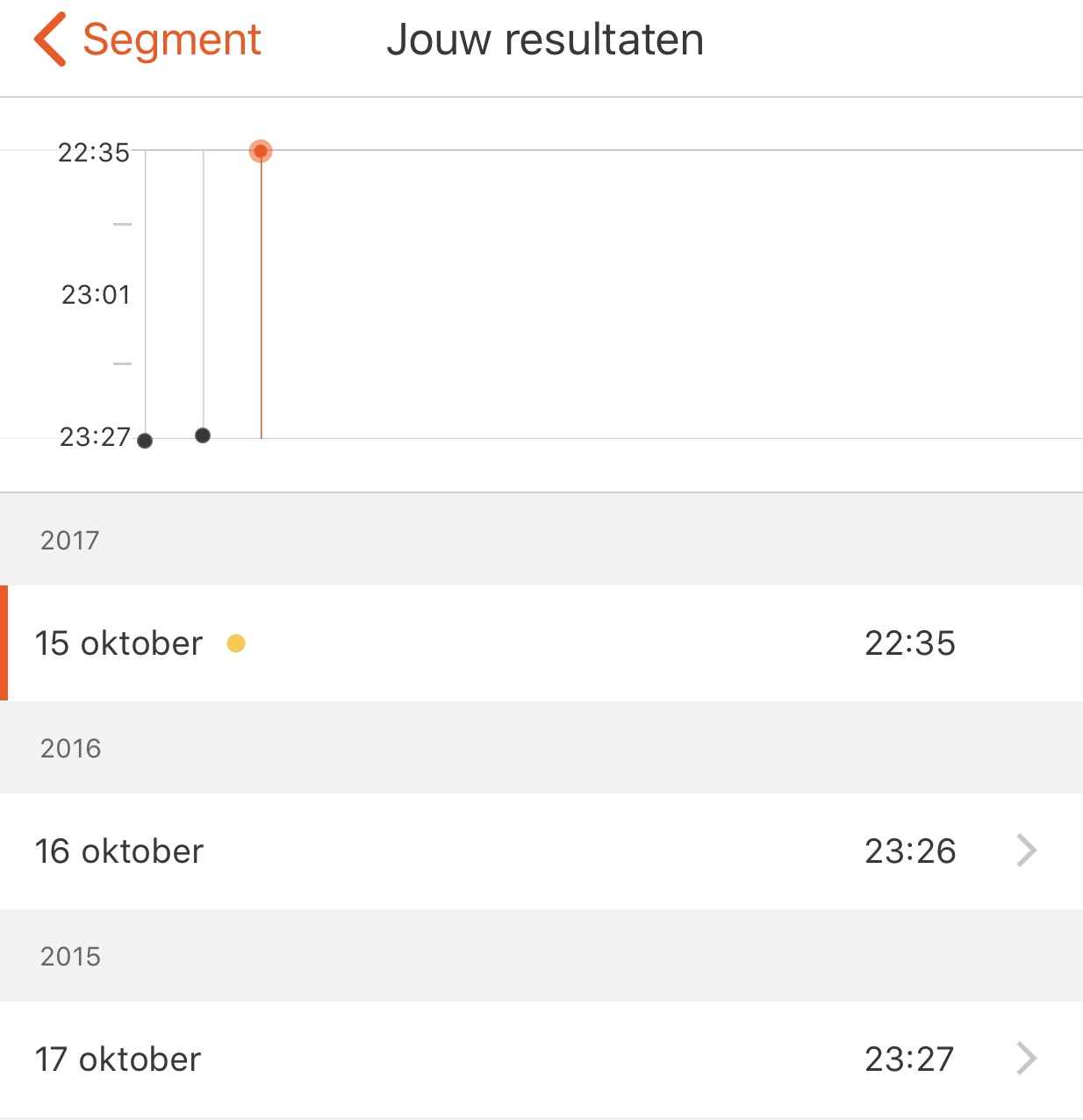1083x1120 pixels.
Task: Expand chevron on 17 oktober row
Action: pos(1026,1059)
